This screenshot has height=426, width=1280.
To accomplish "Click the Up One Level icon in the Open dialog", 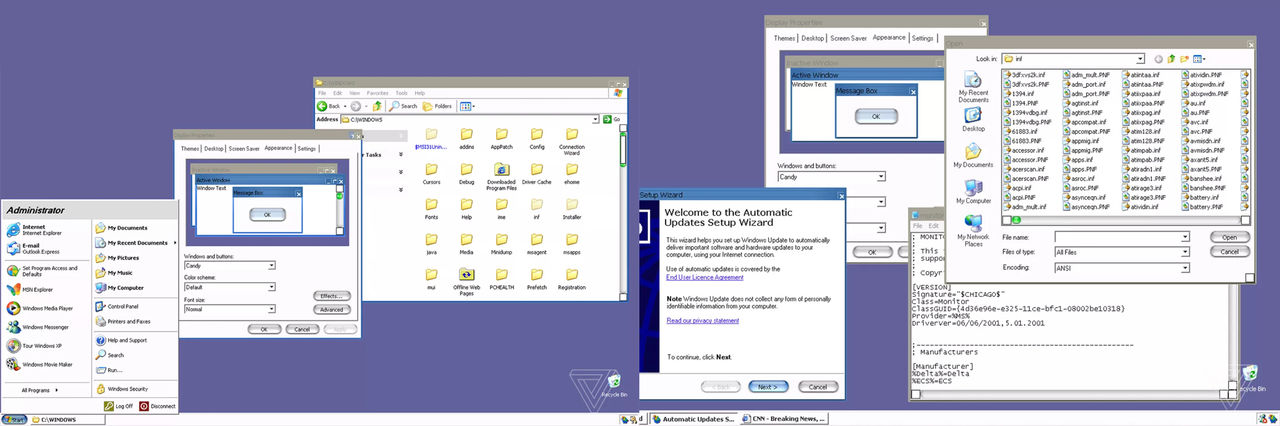I will [1171, 59].
